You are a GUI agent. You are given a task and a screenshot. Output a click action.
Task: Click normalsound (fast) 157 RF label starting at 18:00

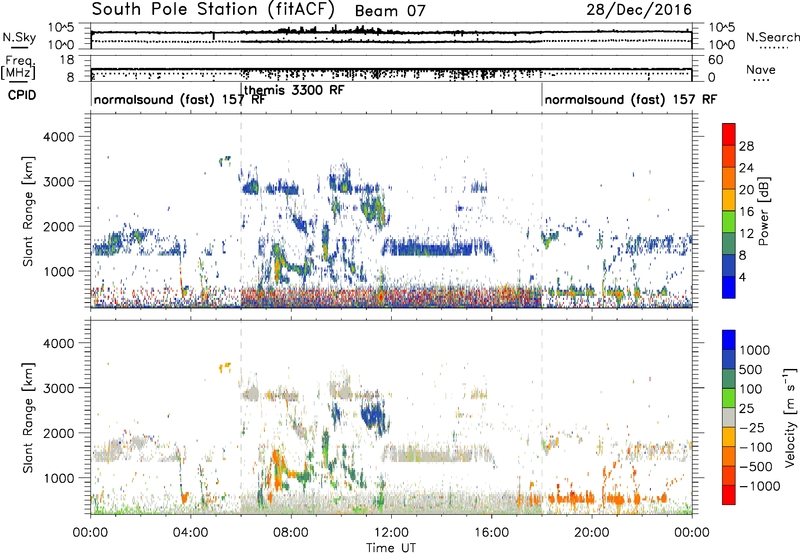[x=631, y=99]
